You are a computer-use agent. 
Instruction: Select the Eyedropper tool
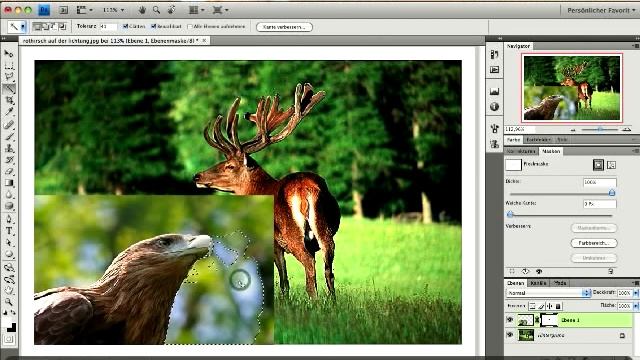pos(9,112)
